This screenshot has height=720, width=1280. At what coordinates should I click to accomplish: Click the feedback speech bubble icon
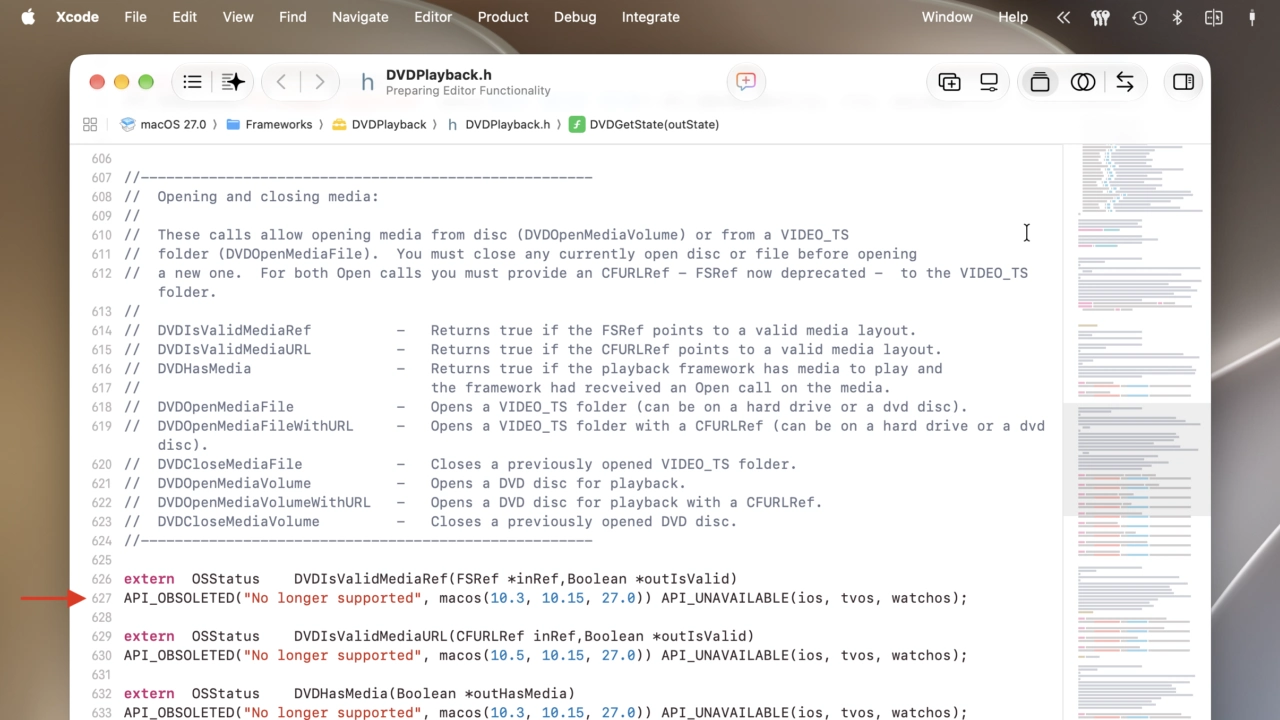(746, 82)
